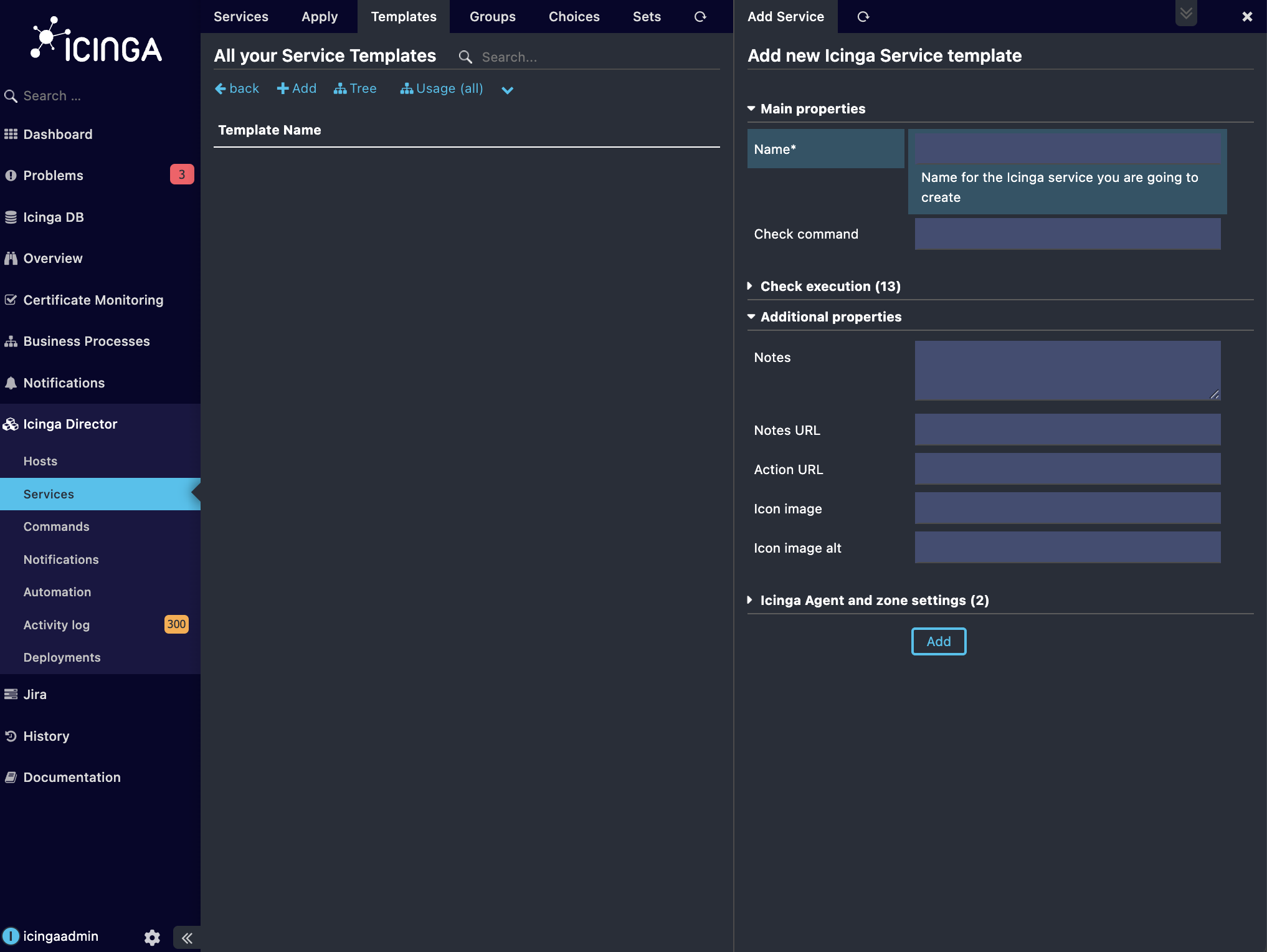Click the Documentation book icon
Image resolution: width=1267 pixels, height=952 pixels.
(x=11, y=777)
